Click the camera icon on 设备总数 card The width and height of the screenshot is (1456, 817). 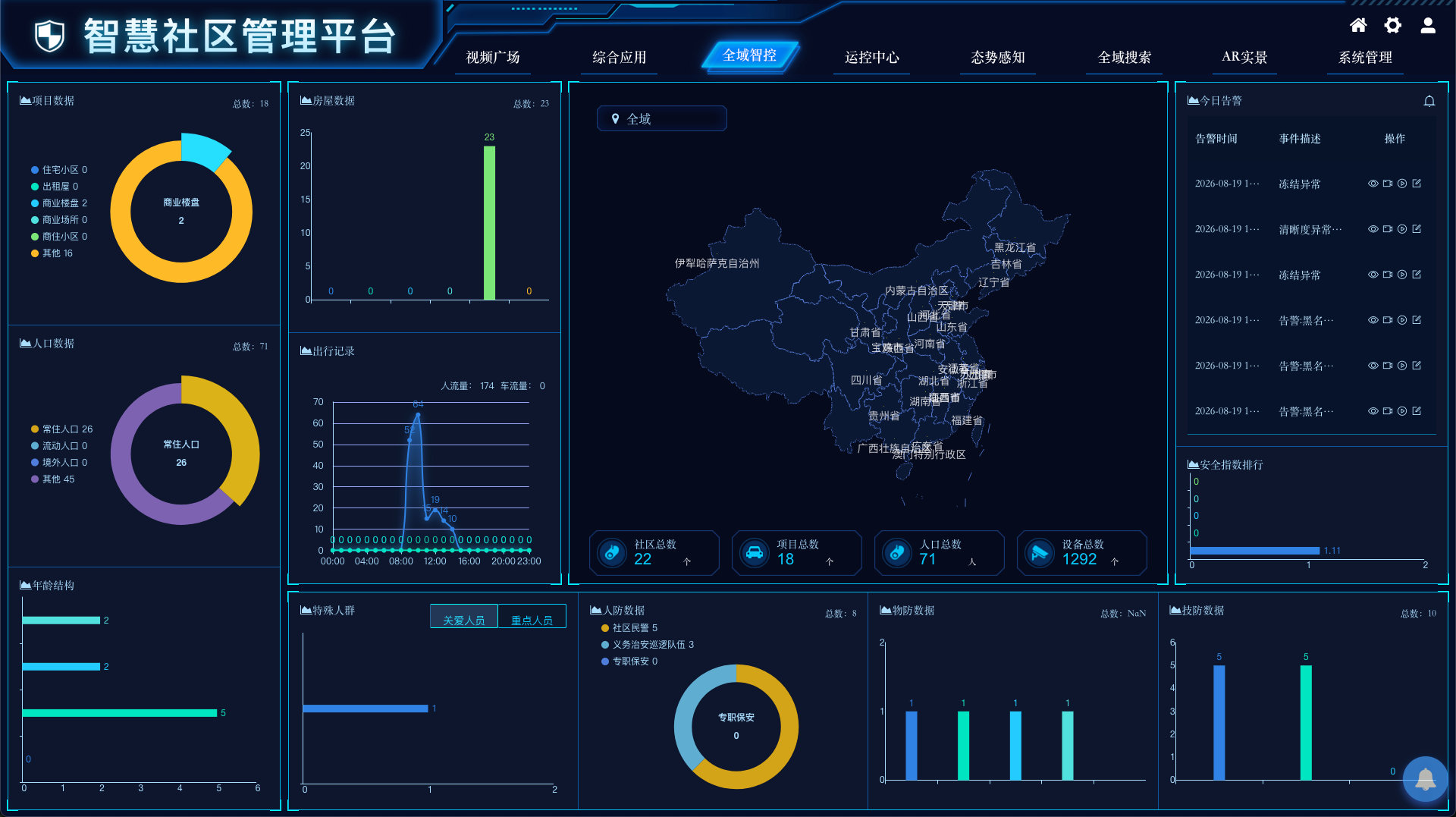1039,552
